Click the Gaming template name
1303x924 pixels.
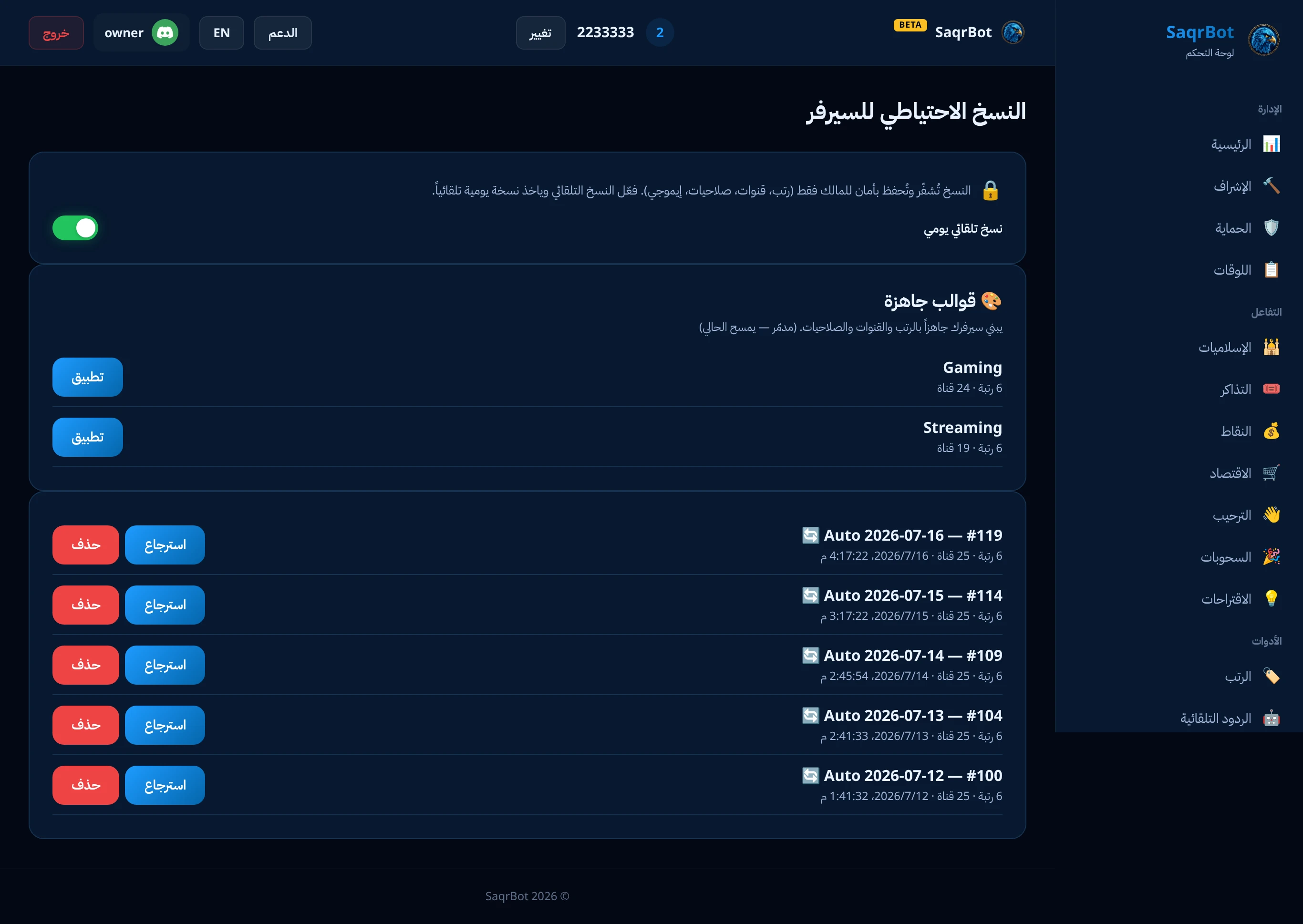(972, 368)
